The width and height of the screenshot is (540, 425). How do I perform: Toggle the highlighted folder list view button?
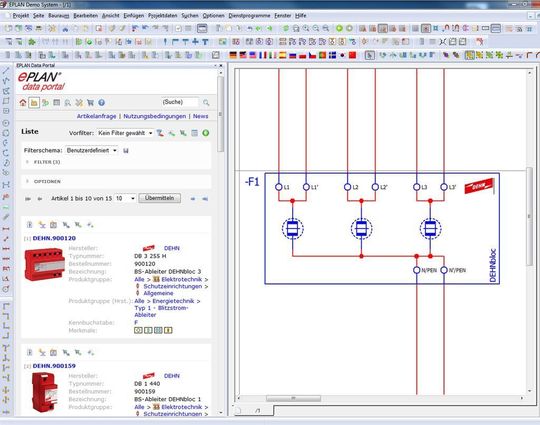pos(34,103)
